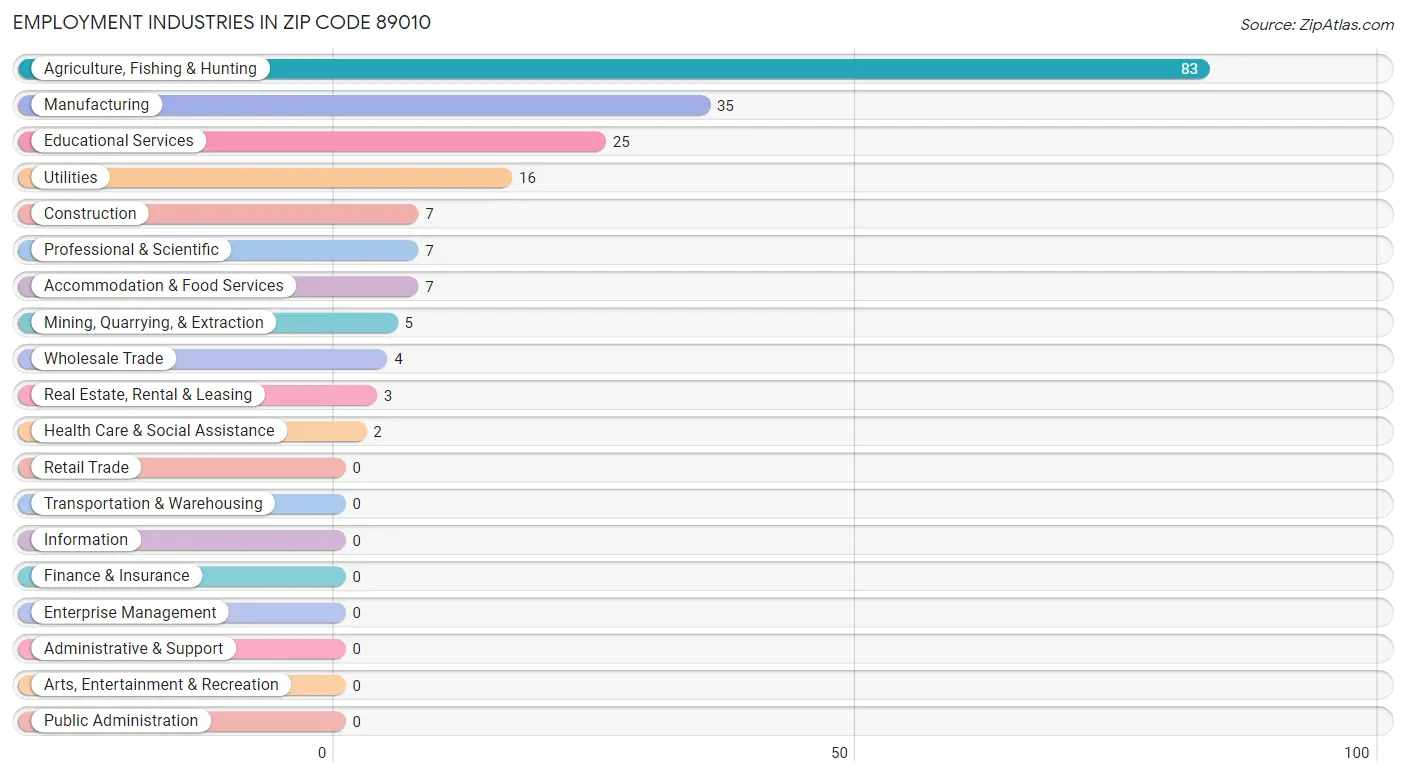The image size is (1406, 776).
Task: Click the Health Care & Social Assistance label
Action: [x=159, y=431]
